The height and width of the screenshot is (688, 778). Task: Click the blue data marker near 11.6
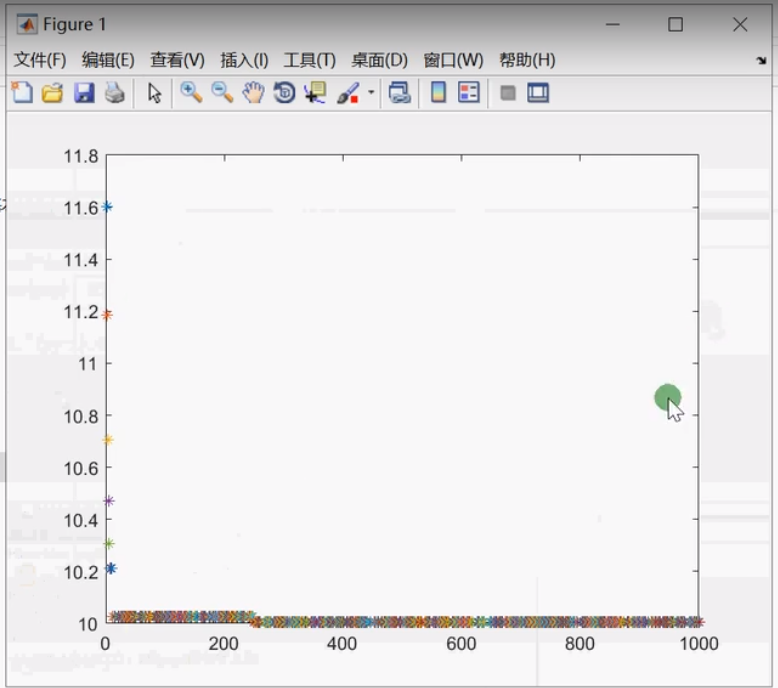pyautogui.click(x=107, y=207)
